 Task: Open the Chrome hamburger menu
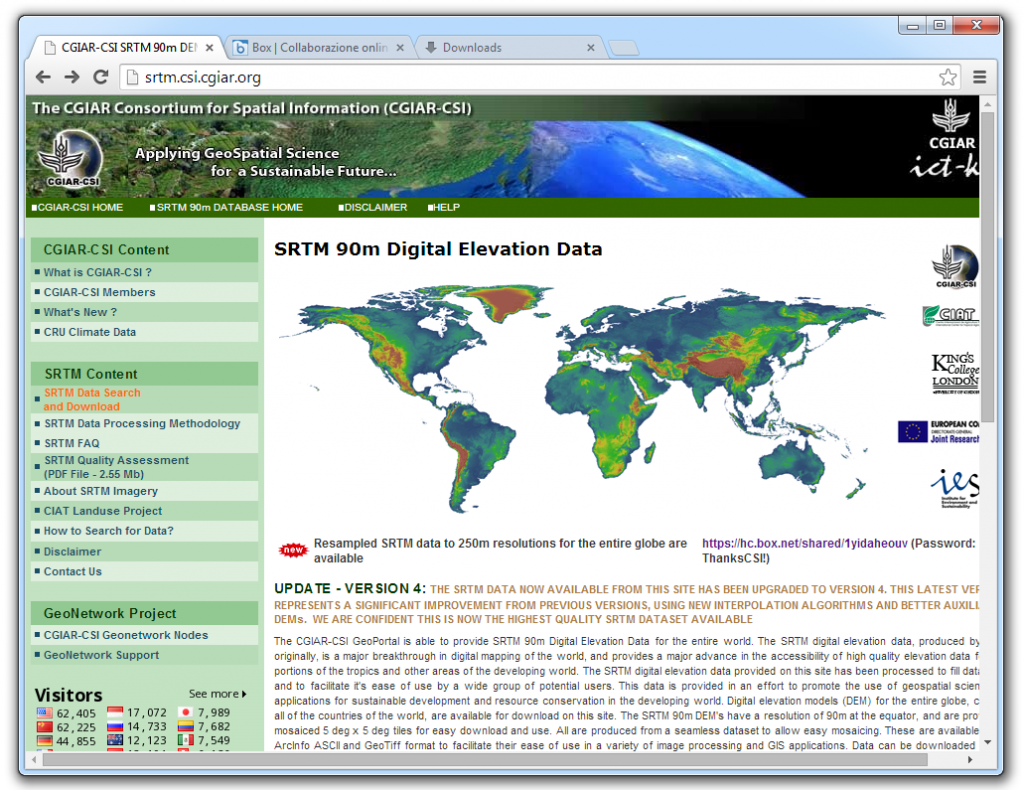979,77
